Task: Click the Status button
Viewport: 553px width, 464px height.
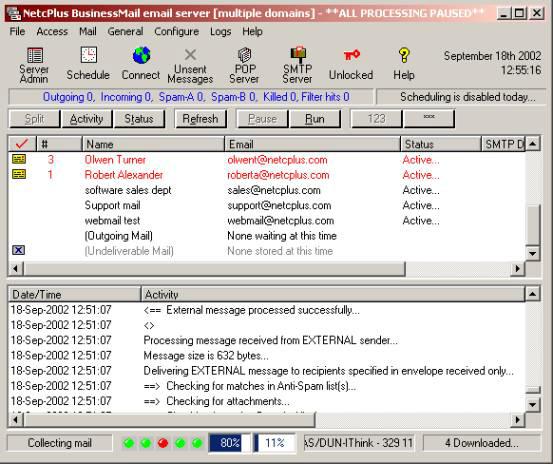Action: click(x=139, y=119)
